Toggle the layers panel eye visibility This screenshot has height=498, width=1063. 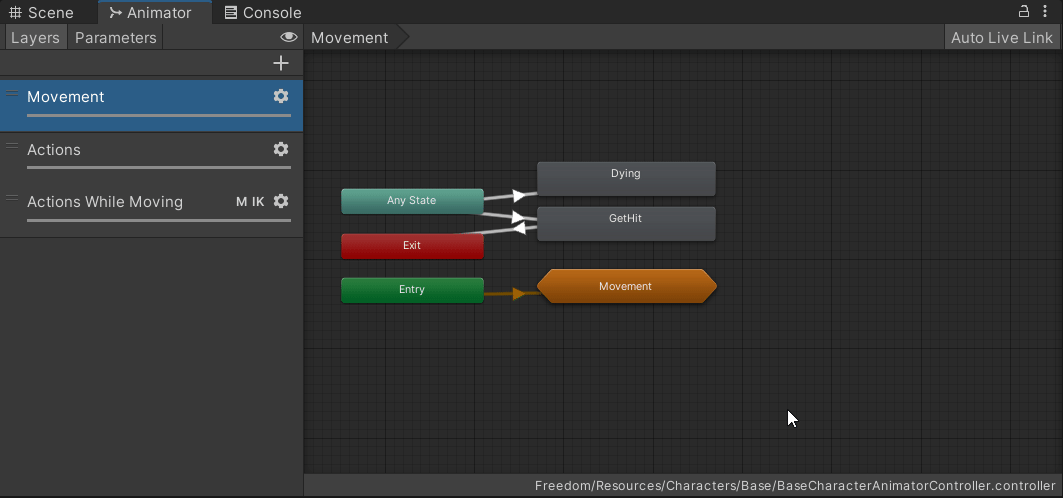click(x=289, y=37)
